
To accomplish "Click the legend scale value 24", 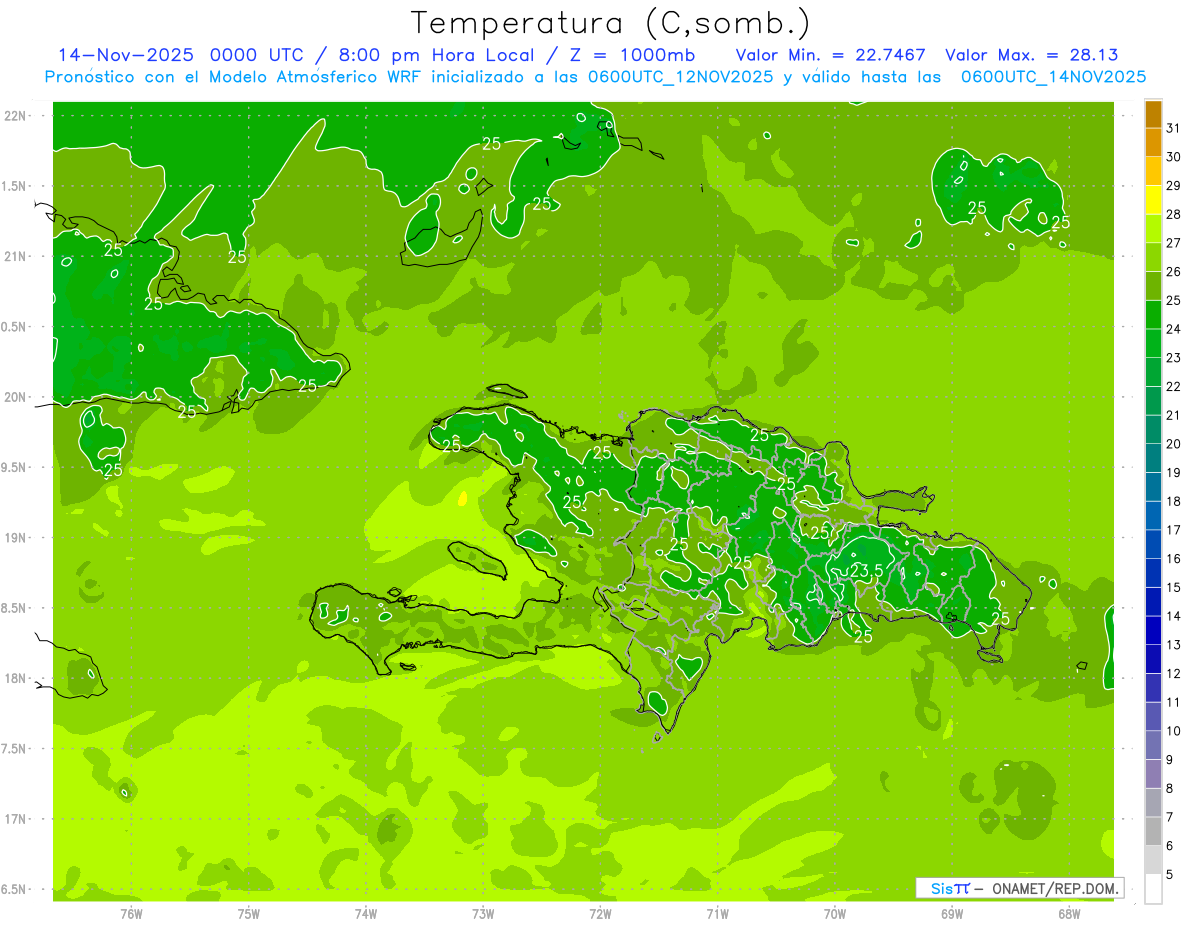I will [x=1173, y=329].
